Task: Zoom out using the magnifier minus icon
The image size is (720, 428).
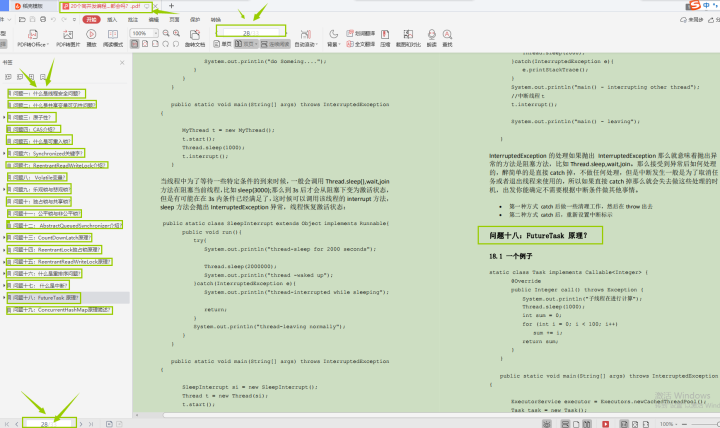Action: pyautogui.click(x=166, y=34)
